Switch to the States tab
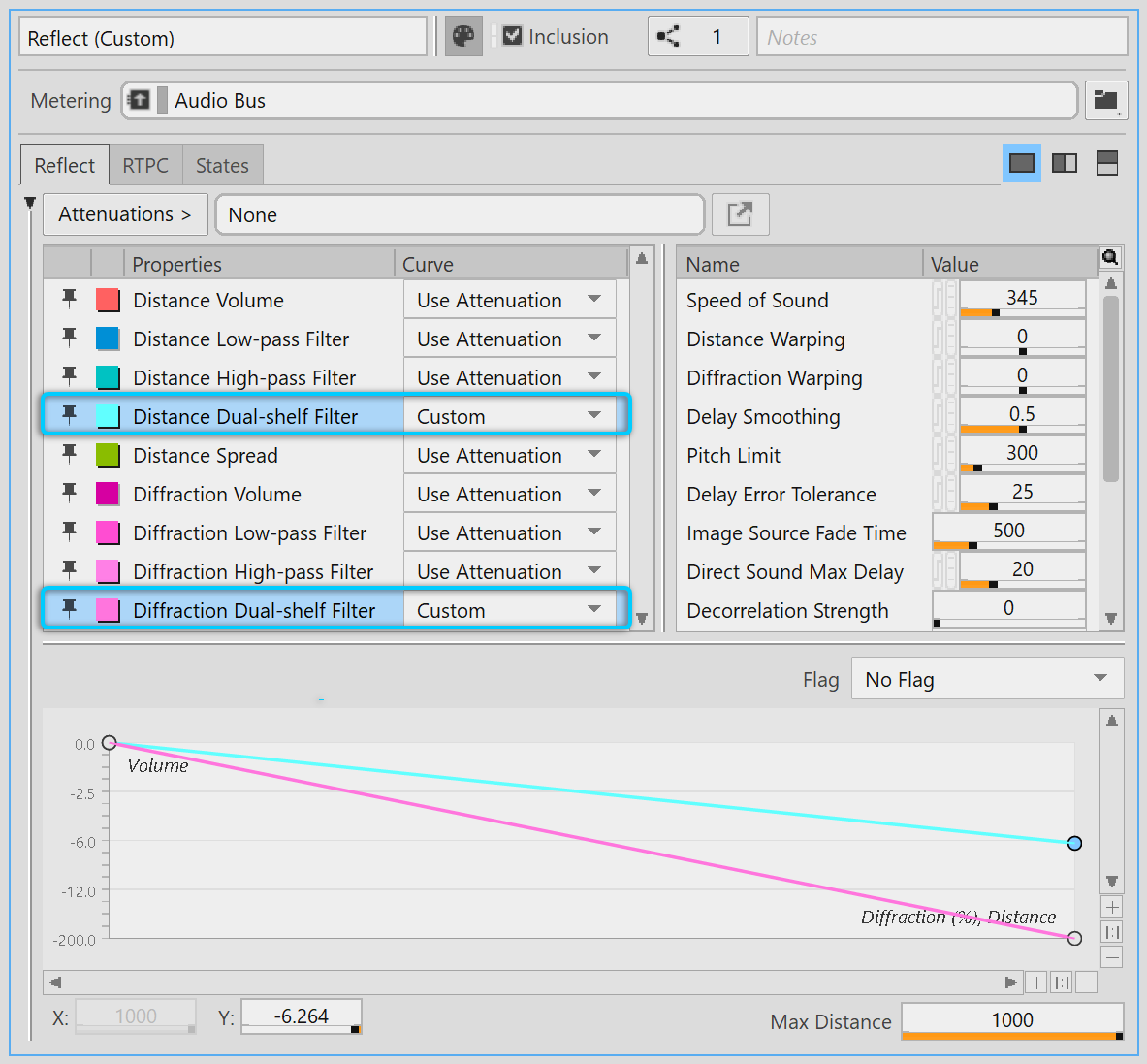1147x1064 pixels. [x=222, y=166]
